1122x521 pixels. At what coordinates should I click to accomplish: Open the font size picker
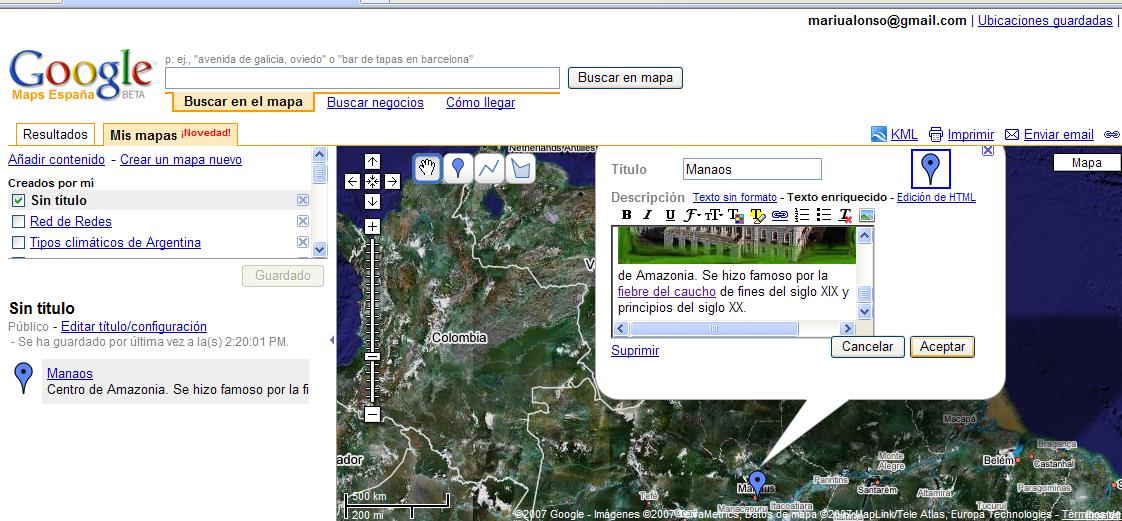(x=713, y=215)
